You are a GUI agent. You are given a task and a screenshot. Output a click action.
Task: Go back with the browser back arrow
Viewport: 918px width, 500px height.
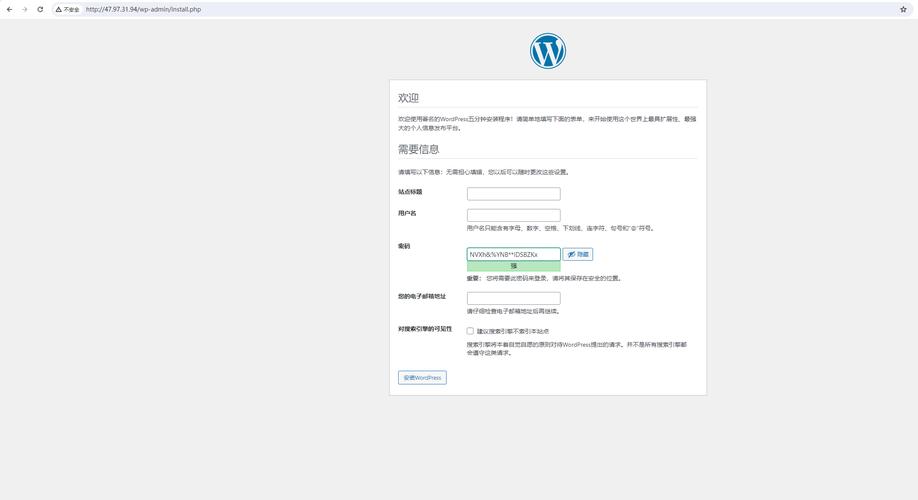tap(9, 9)
